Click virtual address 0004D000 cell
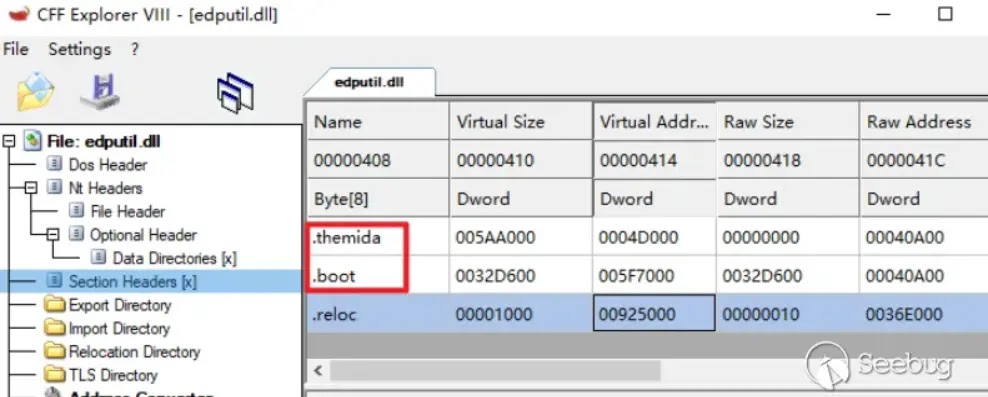This screenshot has width=988, height=397. pyautogui.click(x=654, y=237)
